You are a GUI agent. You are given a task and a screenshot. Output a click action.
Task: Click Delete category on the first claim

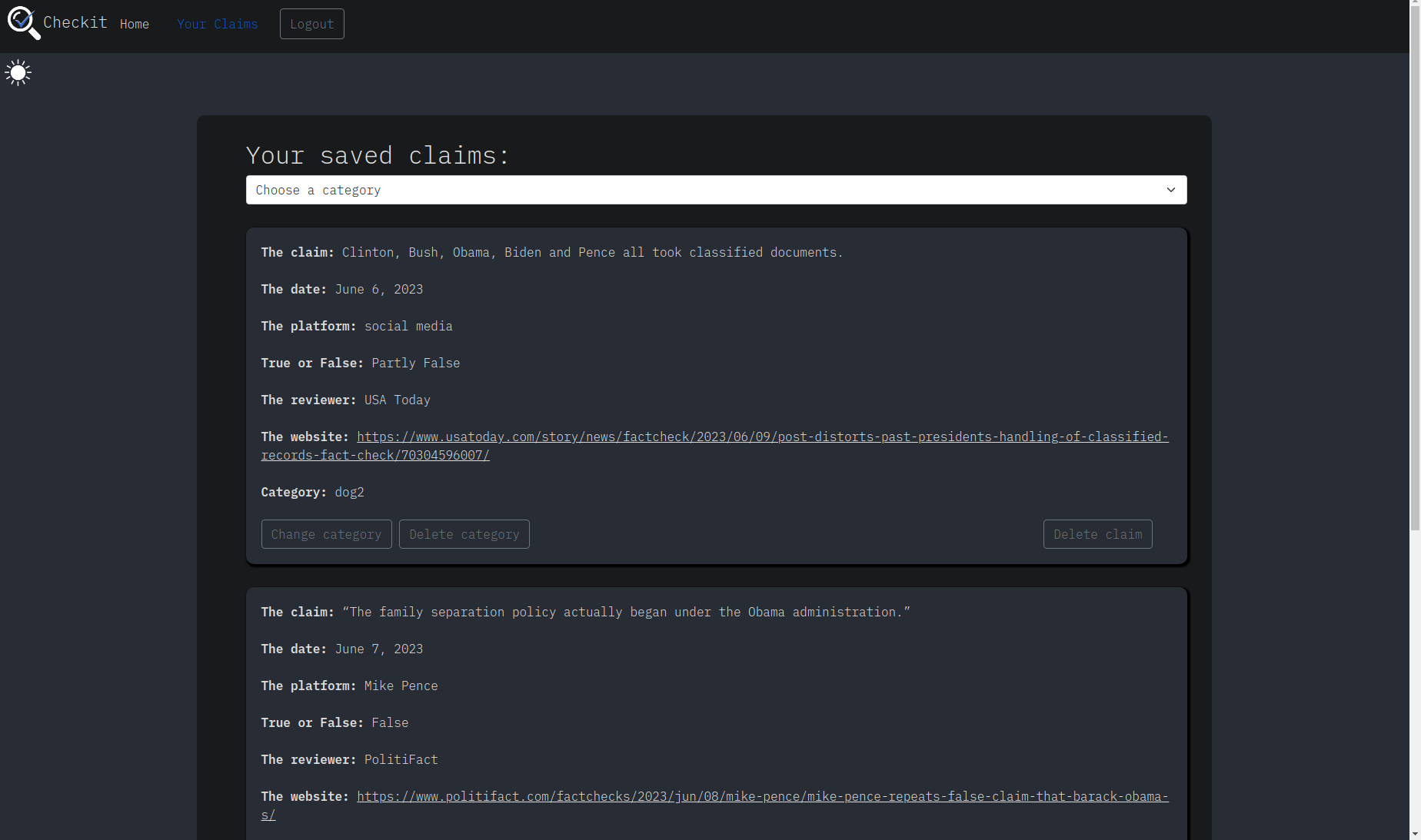464,535
